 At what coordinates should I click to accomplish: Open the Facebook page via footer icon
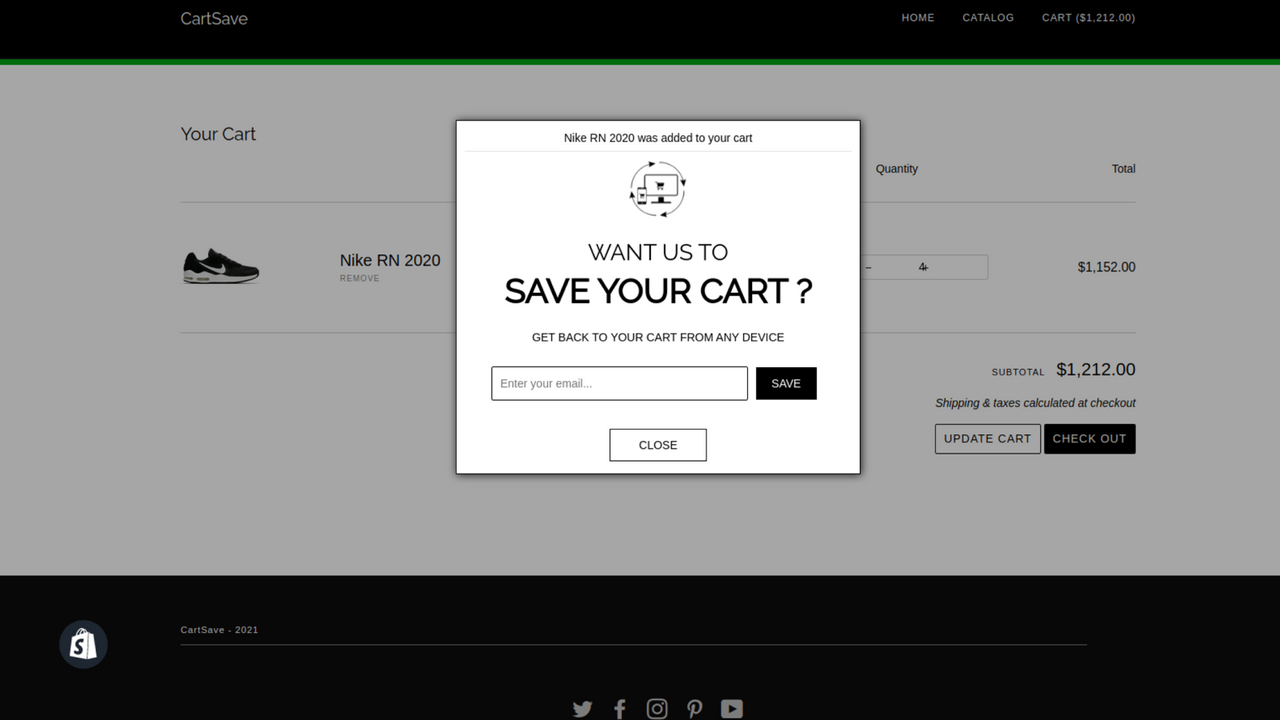(x=620, y=708)
